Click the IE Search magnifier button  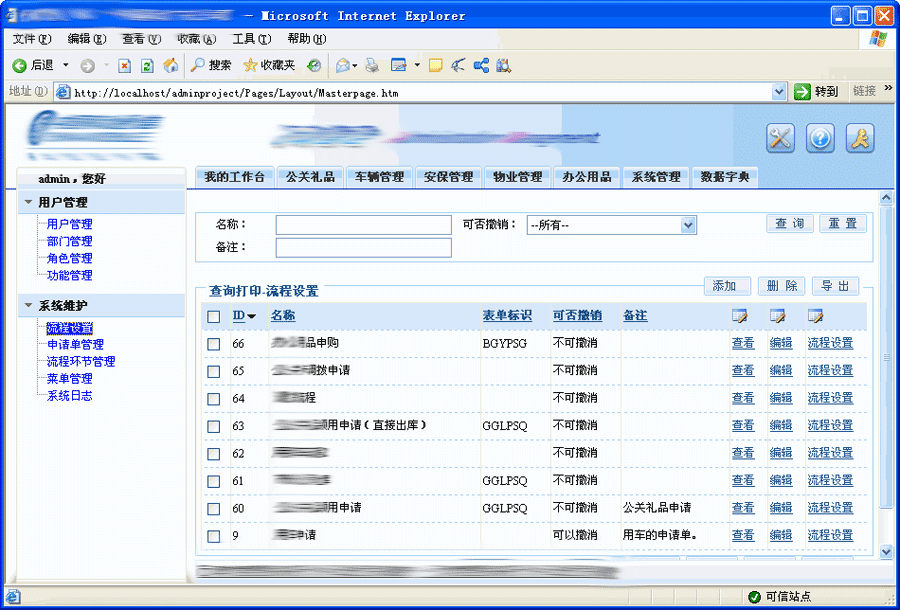tap(210, 65)
